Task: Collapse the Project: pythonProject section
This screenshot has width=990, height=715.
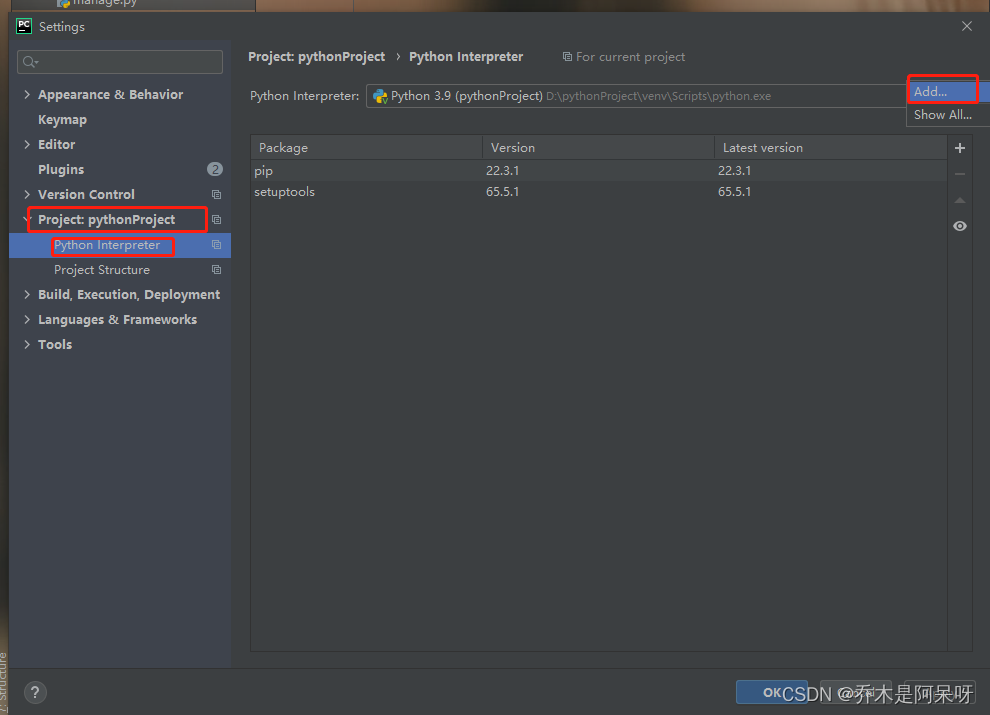Action: coord(27,220)
